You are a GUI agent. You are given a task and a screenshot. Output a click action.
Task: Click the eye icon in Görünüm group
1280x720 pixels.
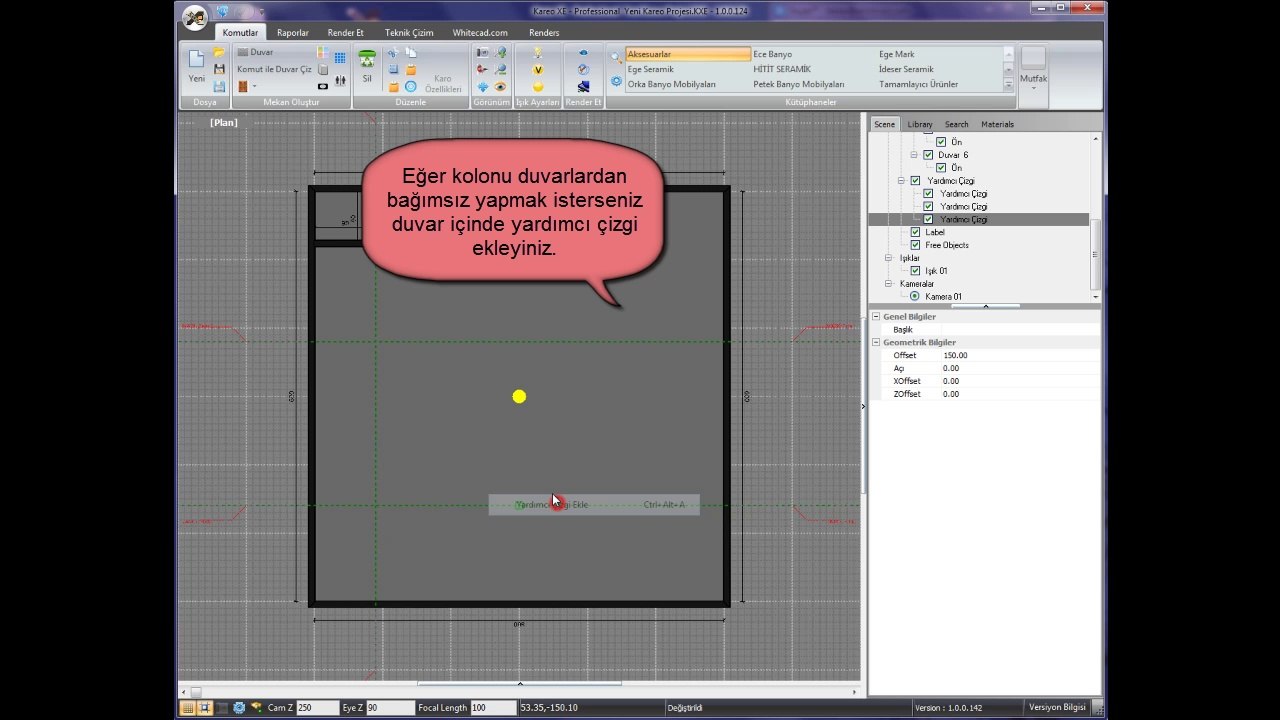tap(500, 87)
